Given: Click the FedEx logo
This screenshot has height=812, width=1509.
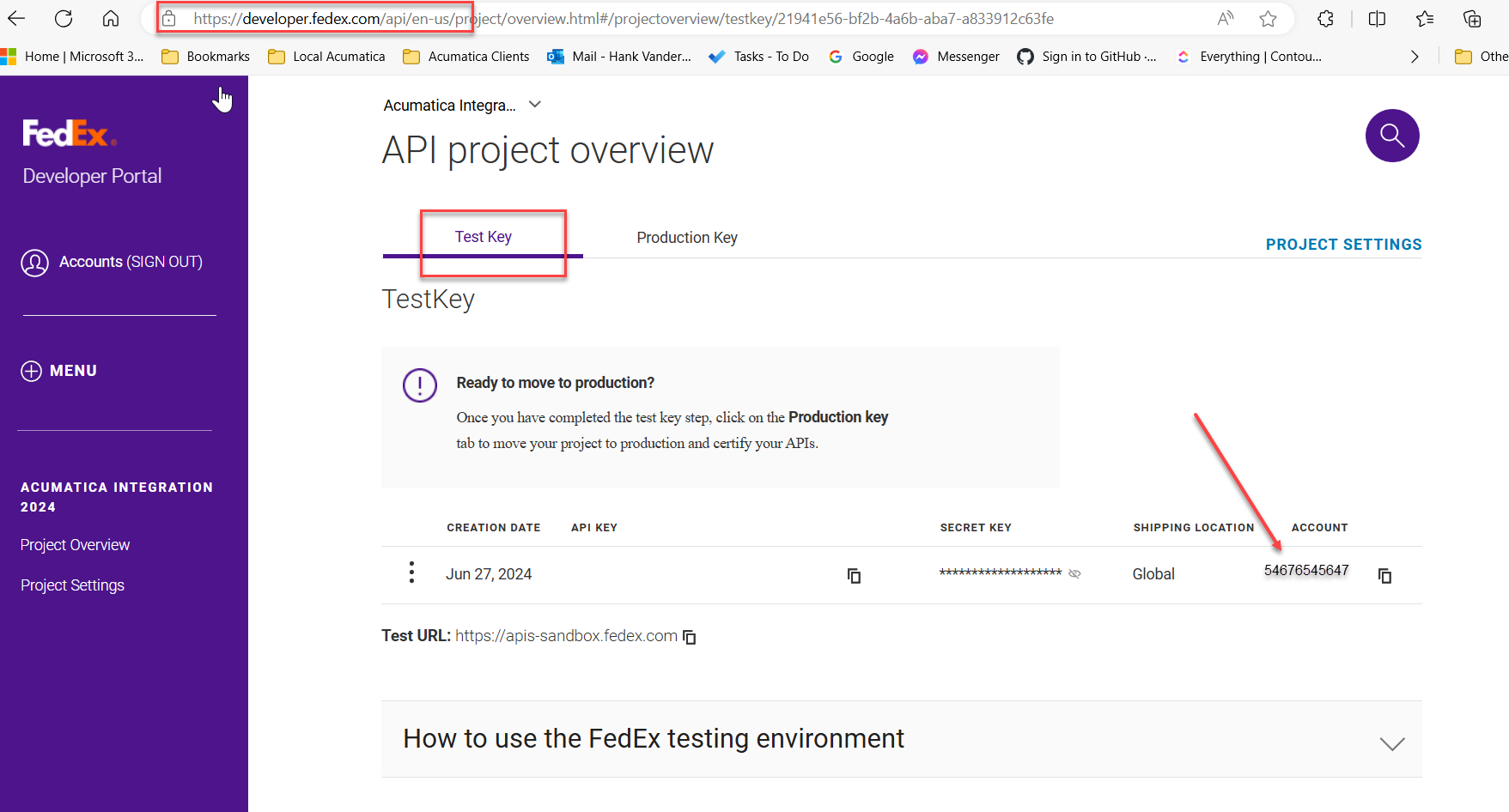Looking at the screenshot, I should [69, 134].
